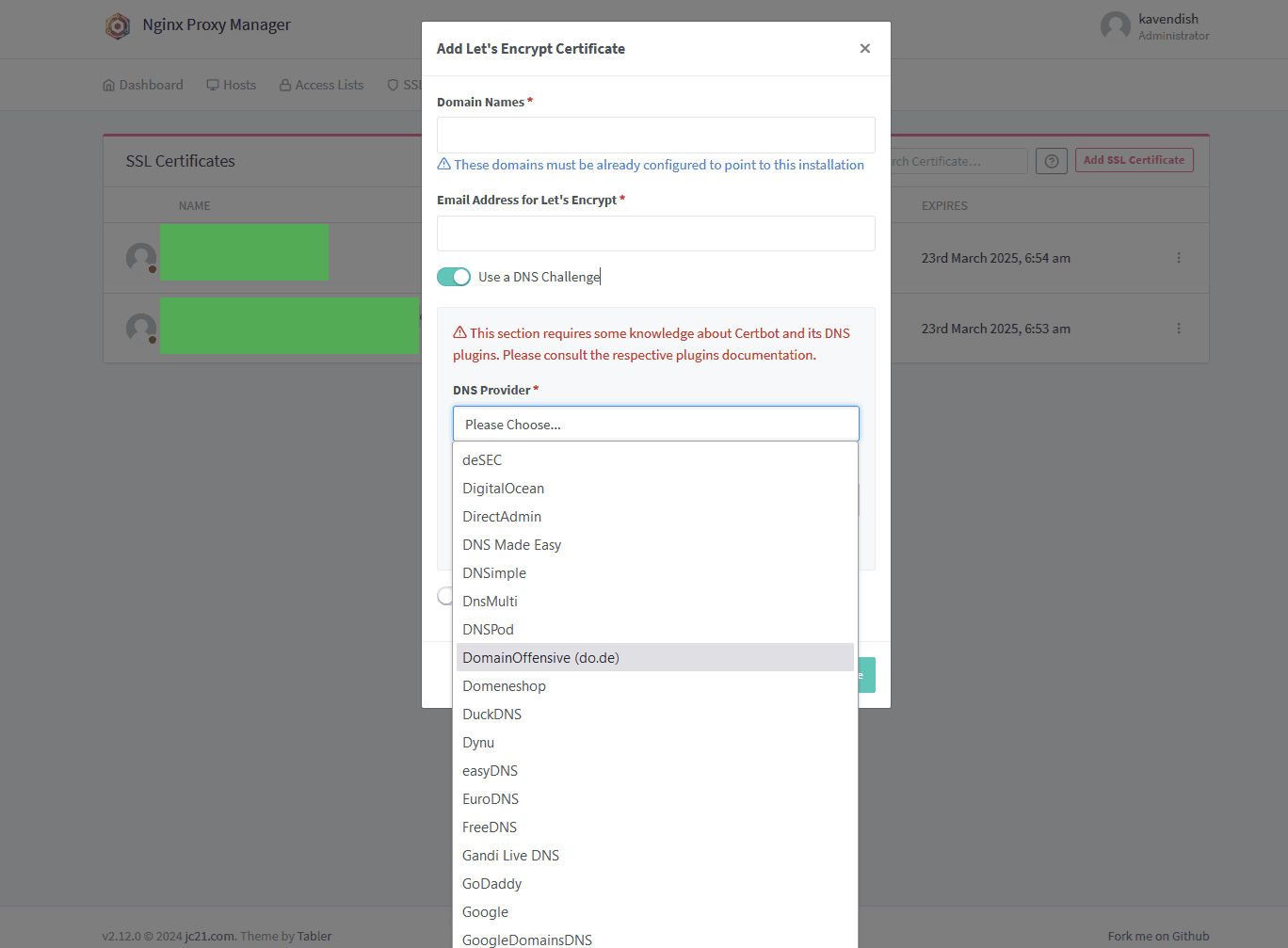Open actions menu for certificate expiring 6:54 am

[1179, 258]
